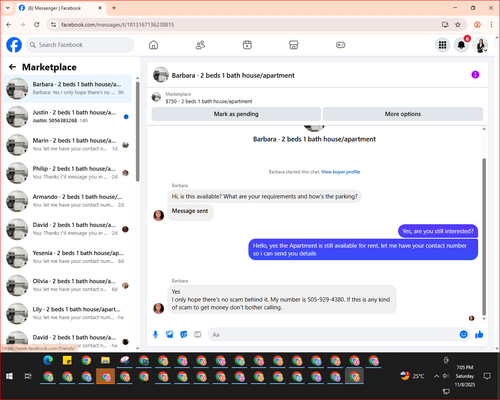
Task: Click the chat messages scrollbar
Action: point(484,237)
